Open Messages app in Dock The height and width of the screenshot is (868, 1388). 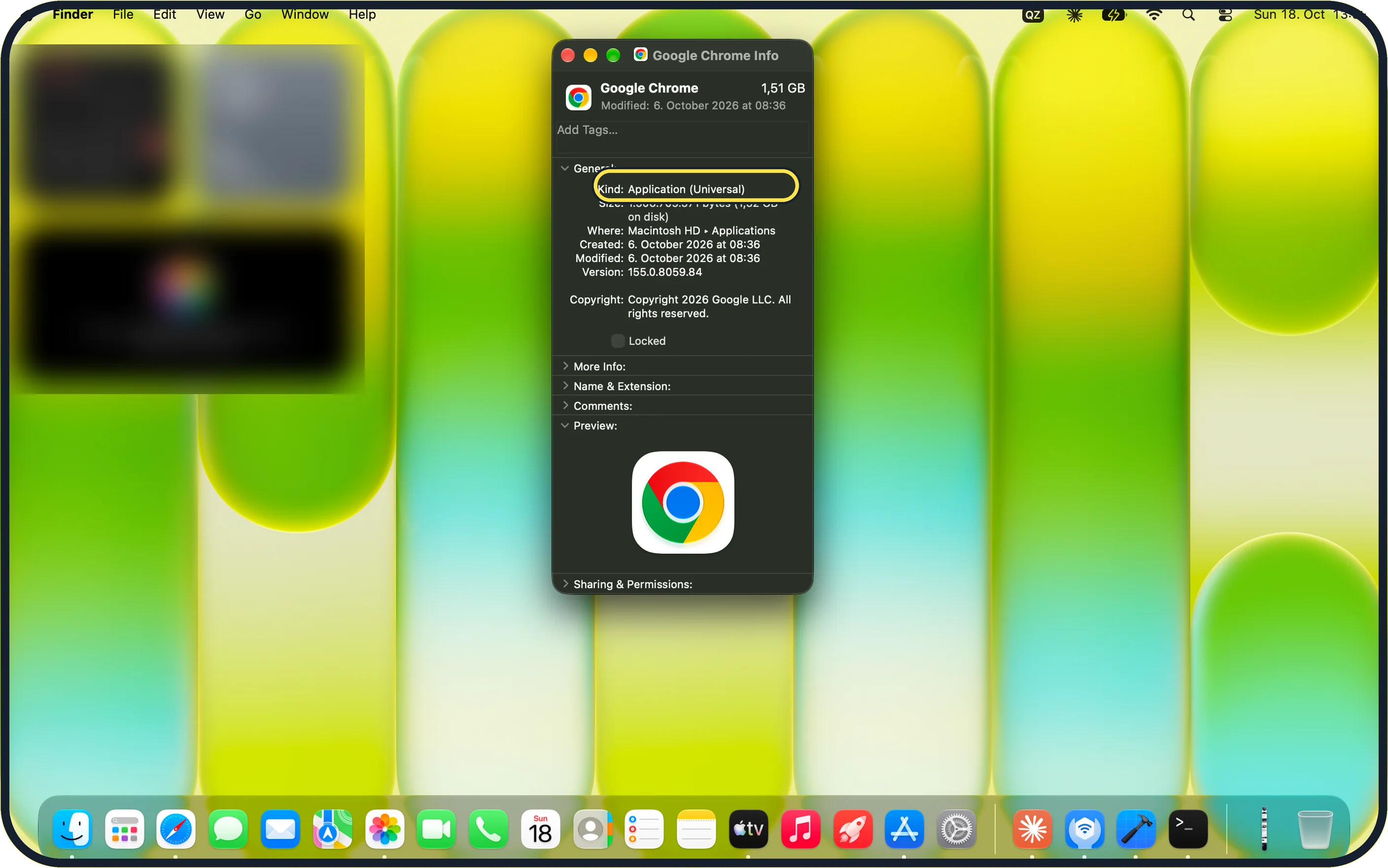(229, 829)
